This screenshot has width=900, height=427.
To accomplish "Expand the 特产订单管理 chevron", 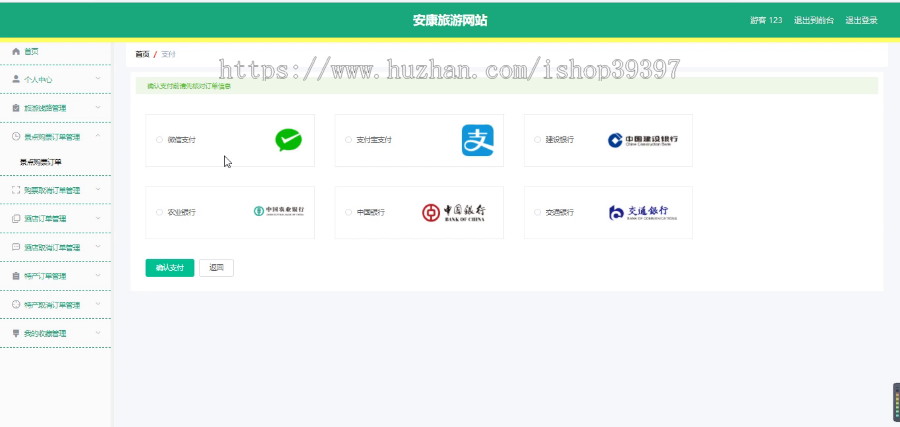I will coord(98,275).
